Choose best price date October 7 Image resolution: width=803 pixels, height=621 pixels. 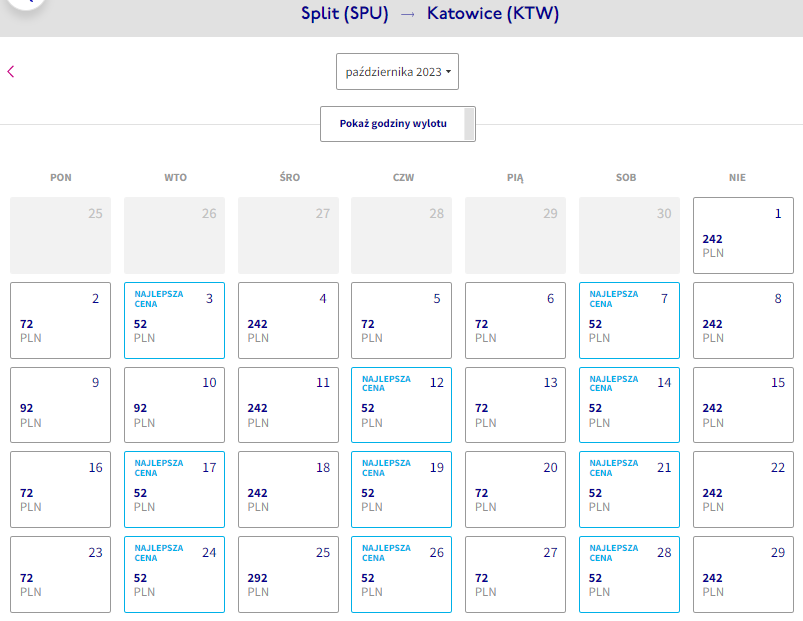629,320
